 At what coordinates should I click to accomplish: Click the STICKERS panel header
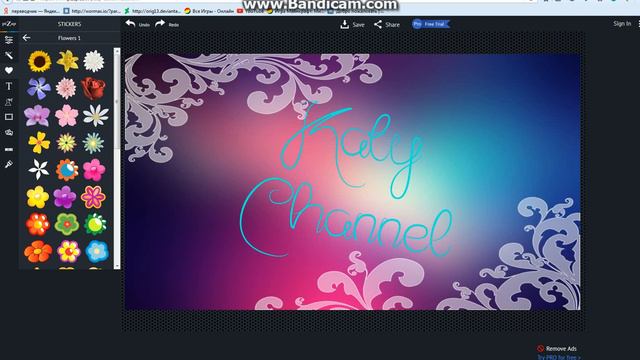point(69,24)
